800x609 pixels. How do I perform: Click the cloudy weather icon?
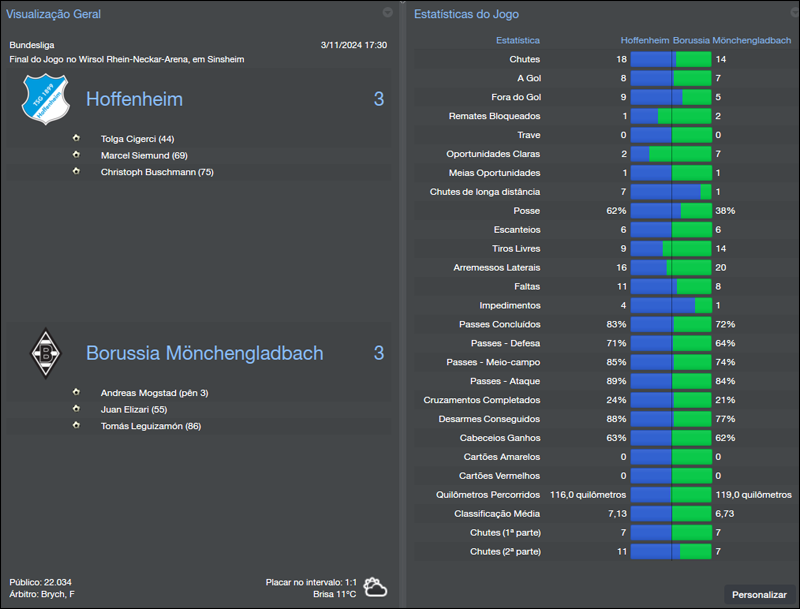pos(376,587)
